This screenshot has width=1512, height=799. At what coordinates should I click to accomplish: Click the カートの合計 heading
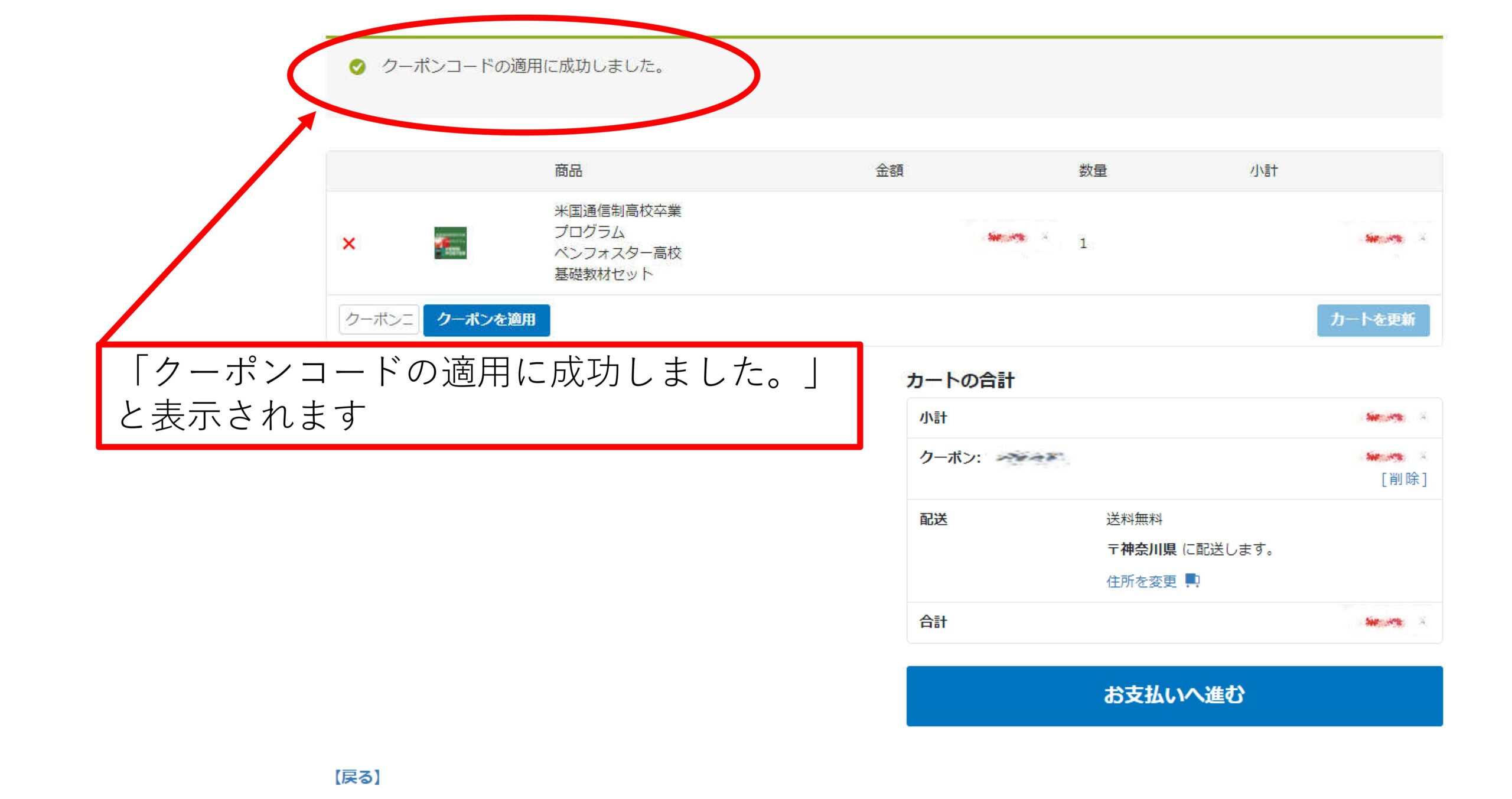tap(960, 380)
